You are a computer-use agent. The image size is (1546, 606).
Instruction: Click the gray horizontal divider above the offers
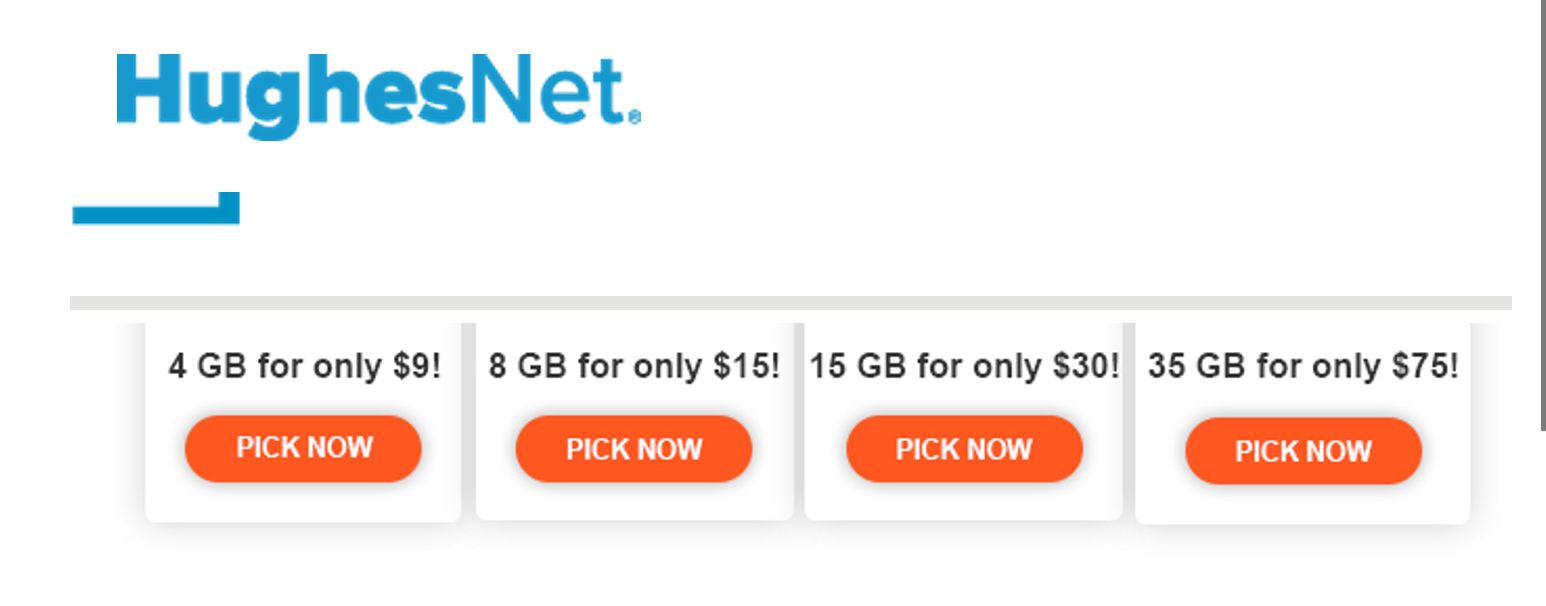point(790,303)
